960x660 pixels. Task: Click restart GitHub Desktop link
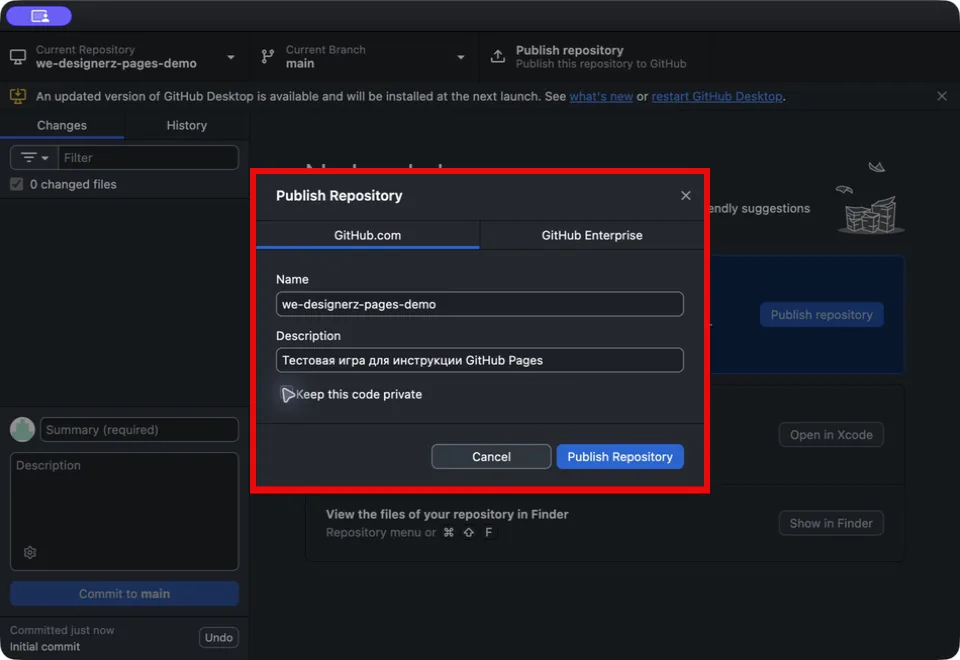(716, 96)
